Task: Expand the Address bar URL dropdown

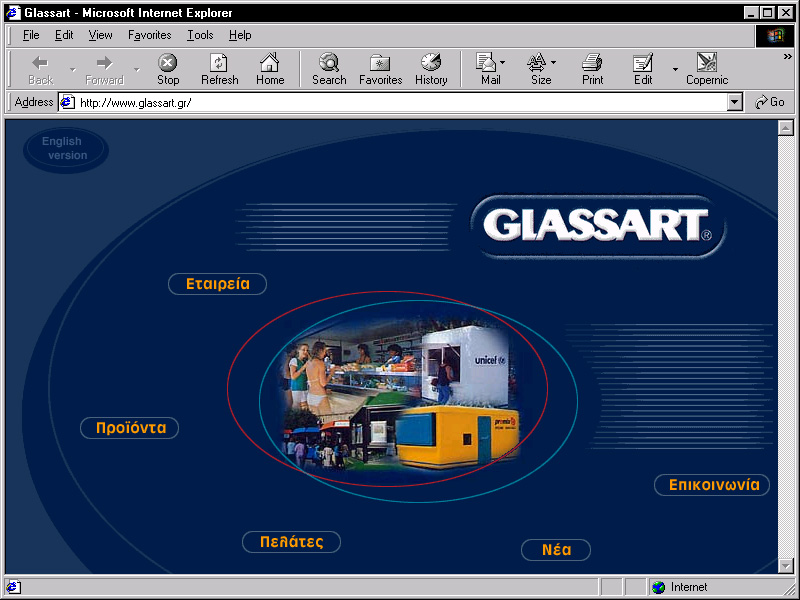Action: click(734, 103)
